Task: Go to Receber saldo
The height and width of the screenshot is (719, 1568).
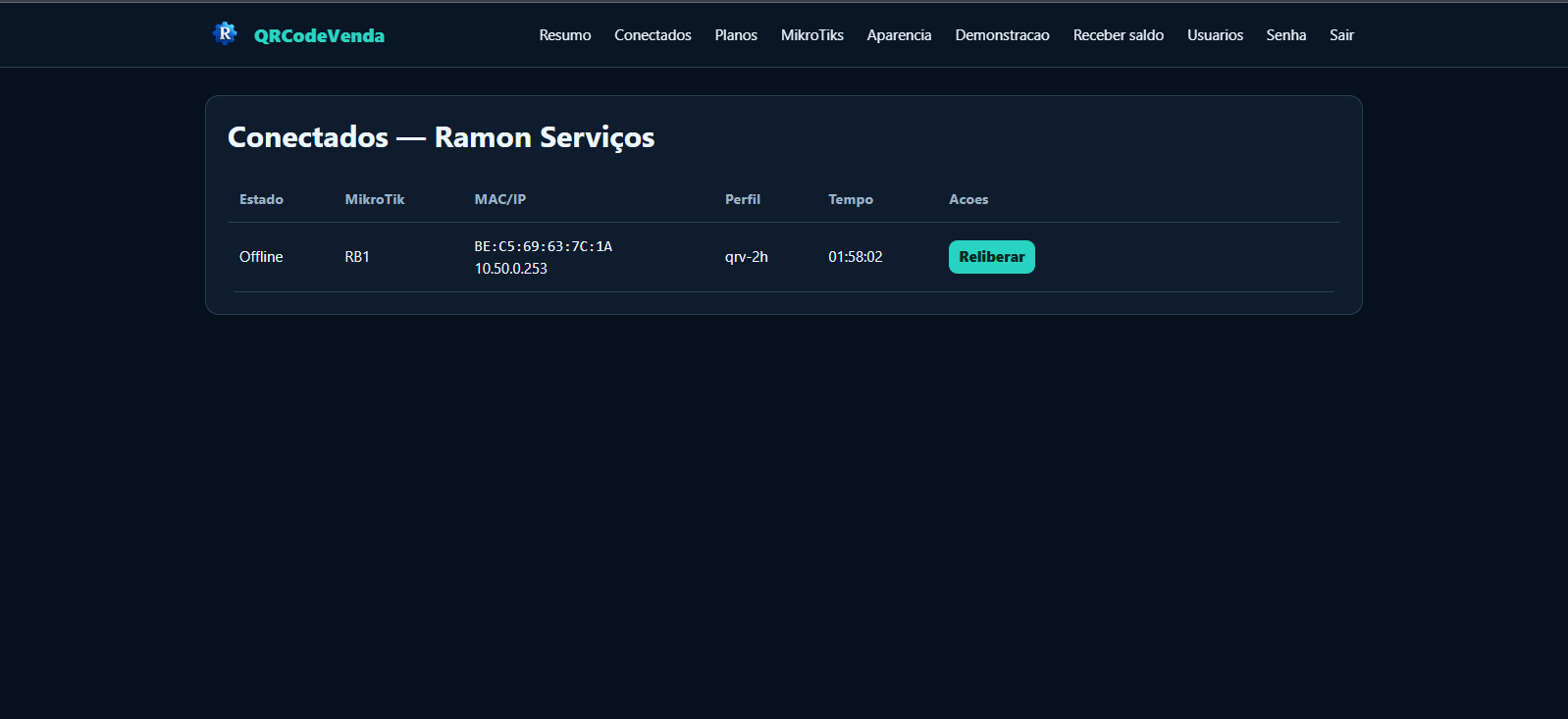Action: coord(1119,35)
